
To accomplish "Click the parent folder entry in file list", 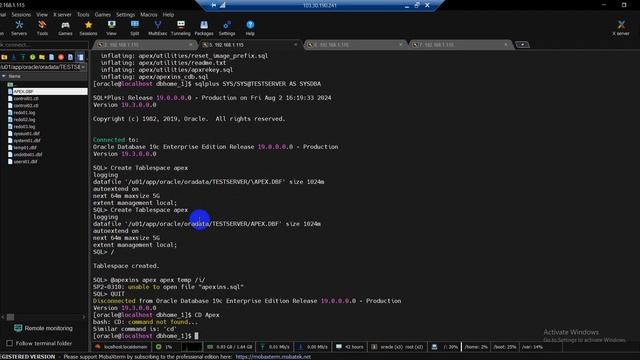I will click(11, 84).
